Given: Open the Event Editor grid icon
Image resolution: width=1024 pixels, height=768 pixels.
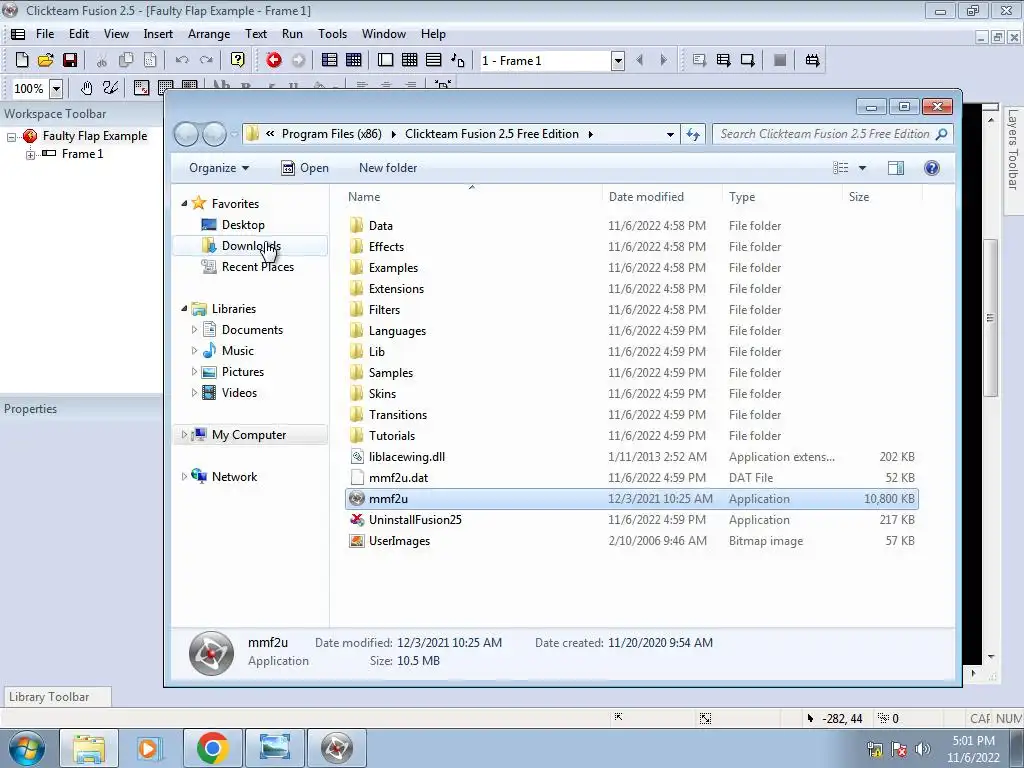Looking at the screenshot, I should [x=409, y=60].
